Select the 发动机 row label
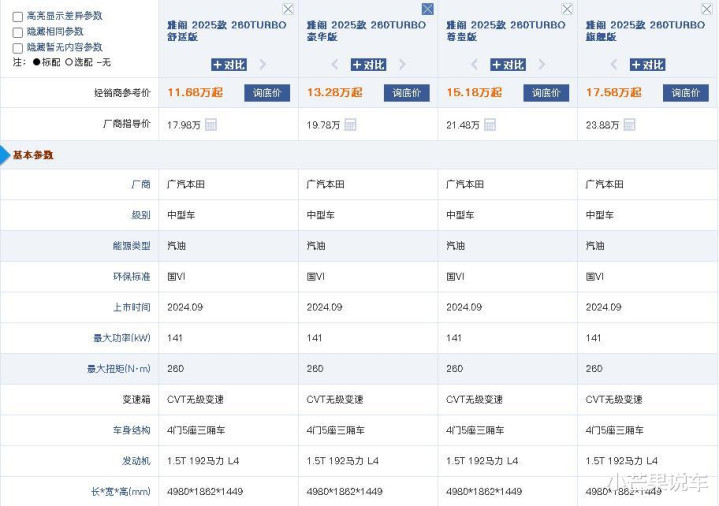 pos(136,461)
